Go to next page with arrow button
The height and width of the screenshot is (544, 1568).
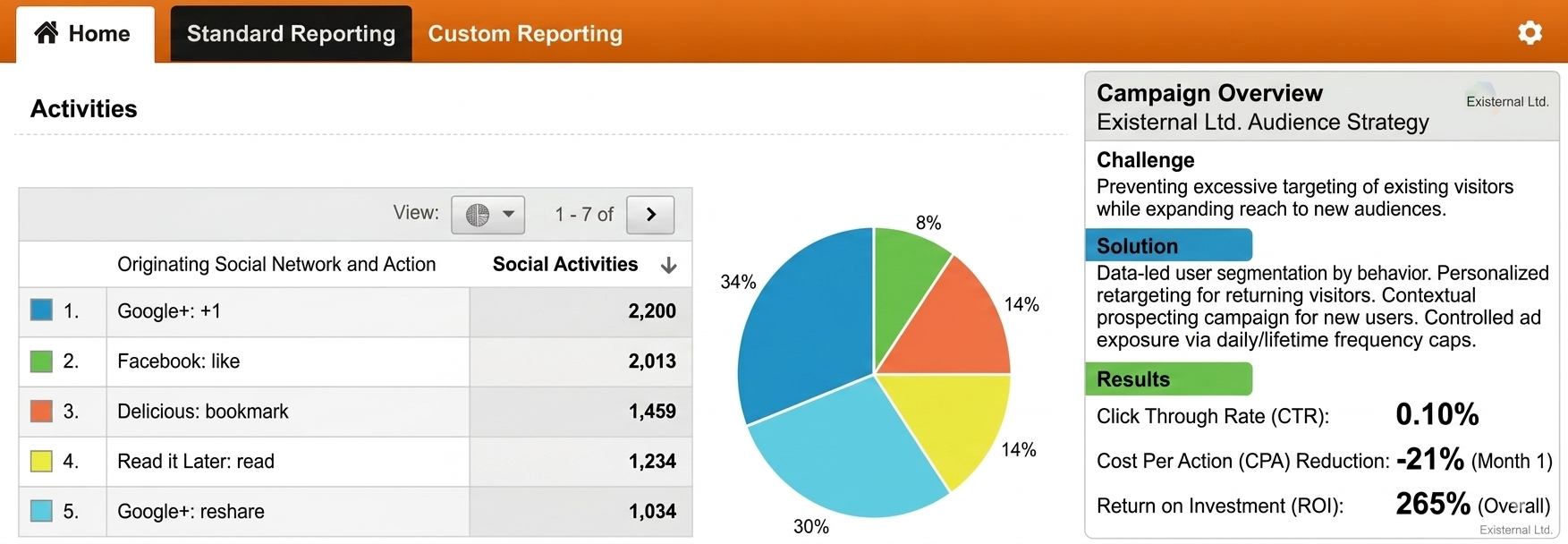click(x=650, y=215)
